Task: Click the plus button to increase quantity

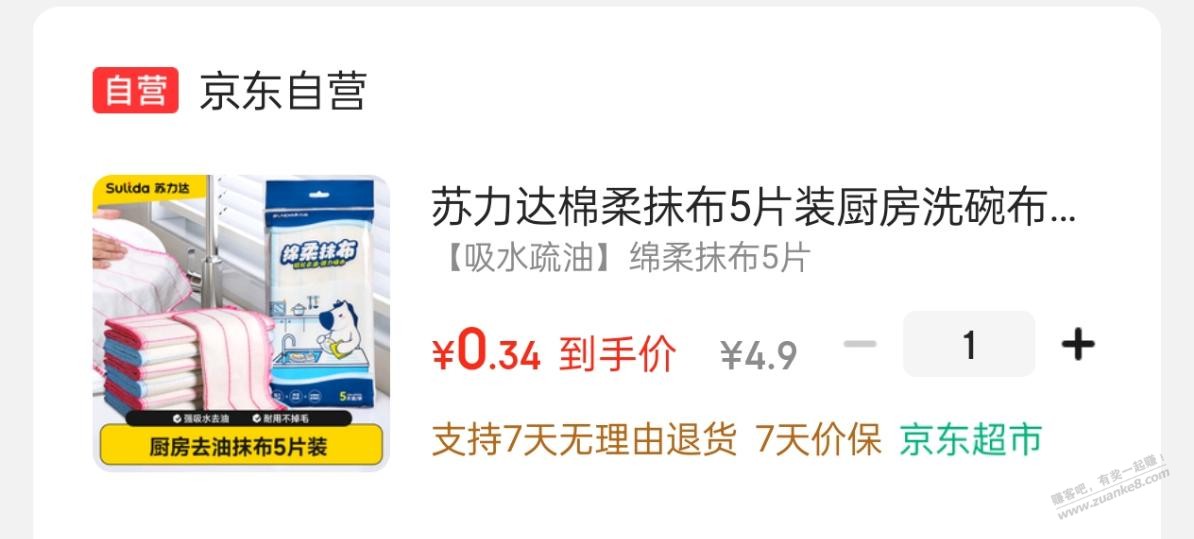Action: pos(1077,345)
